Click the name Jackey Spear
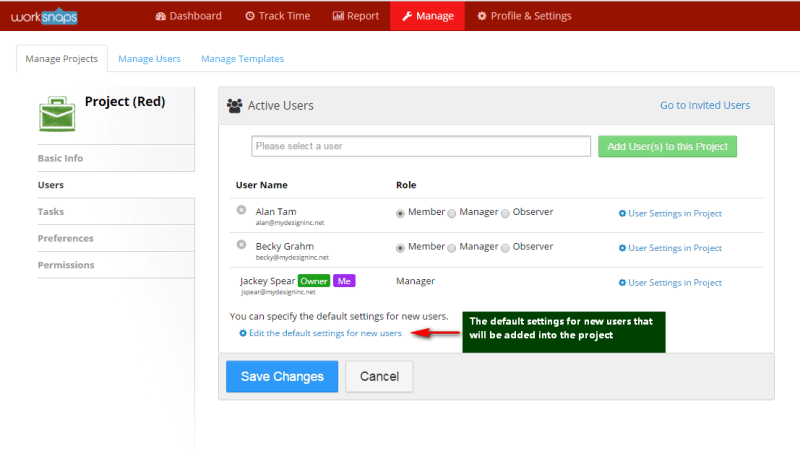Viewport: 800px width, 453px height. 267,281
